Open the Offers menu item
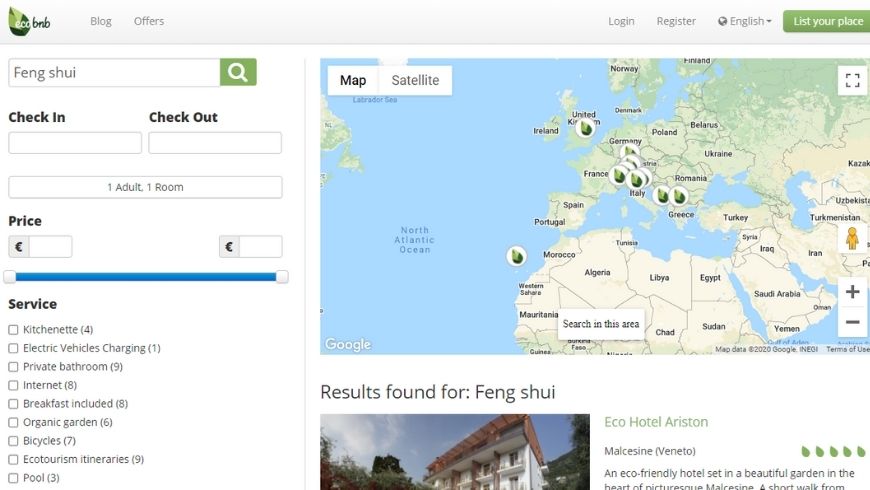 pos(149,21)
